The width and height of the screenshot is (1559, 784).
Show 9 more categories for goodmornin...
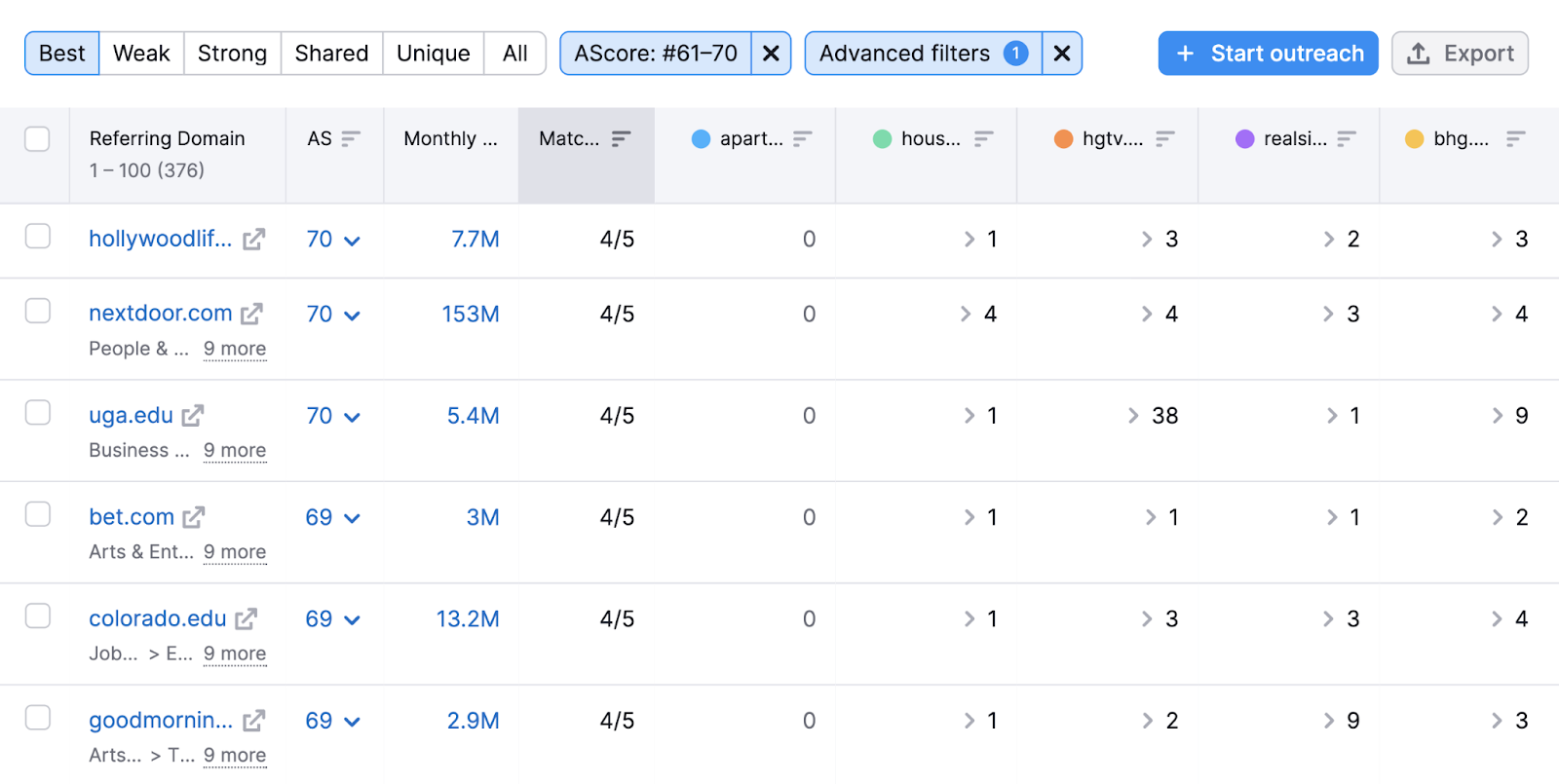235,755
